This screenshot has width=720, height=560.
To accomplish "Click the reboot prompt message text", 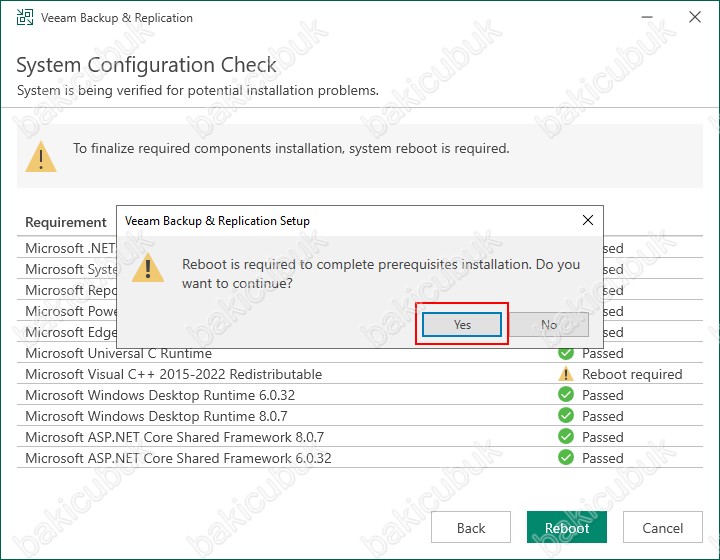I will point(381,274).
